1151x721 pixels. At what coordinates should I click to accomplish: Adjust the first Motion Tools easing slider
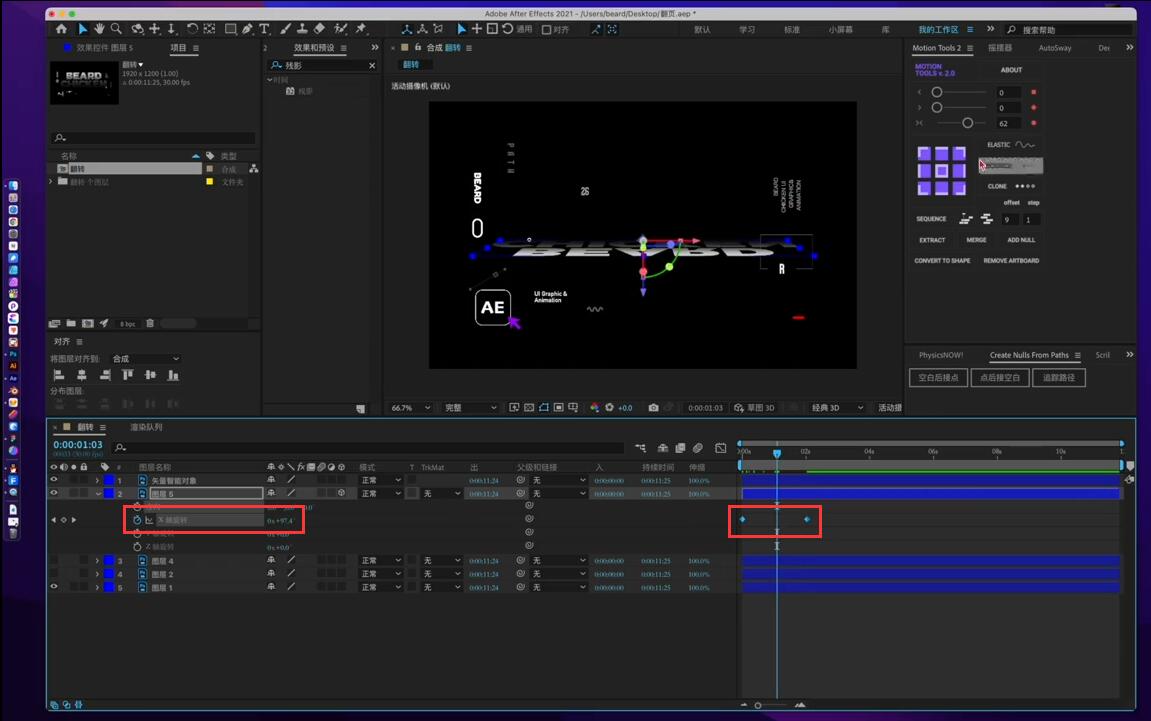pos(937,93)
